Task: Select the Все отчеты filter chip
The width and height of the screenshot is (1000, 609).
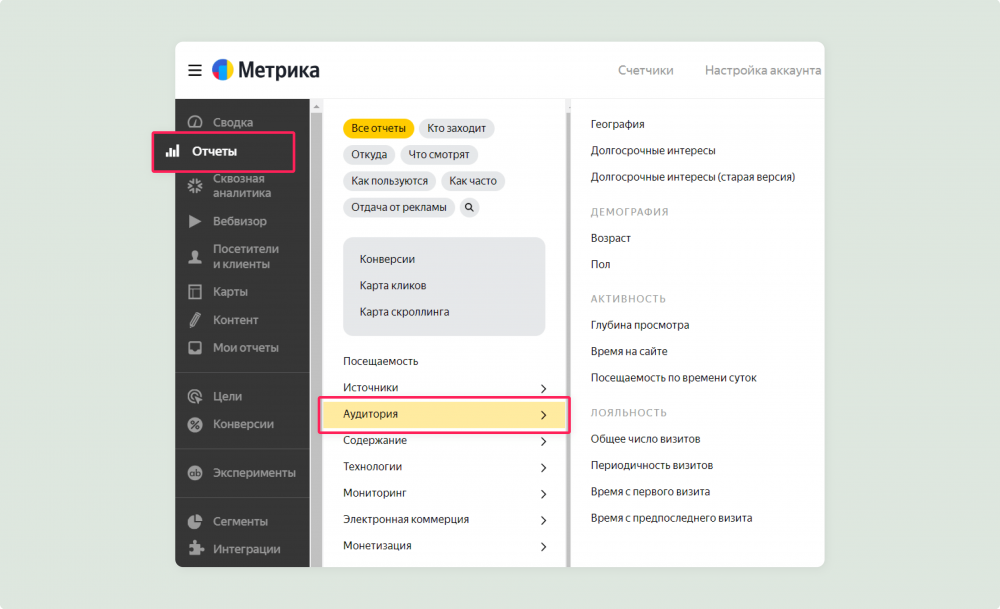Action: (378, 128)
